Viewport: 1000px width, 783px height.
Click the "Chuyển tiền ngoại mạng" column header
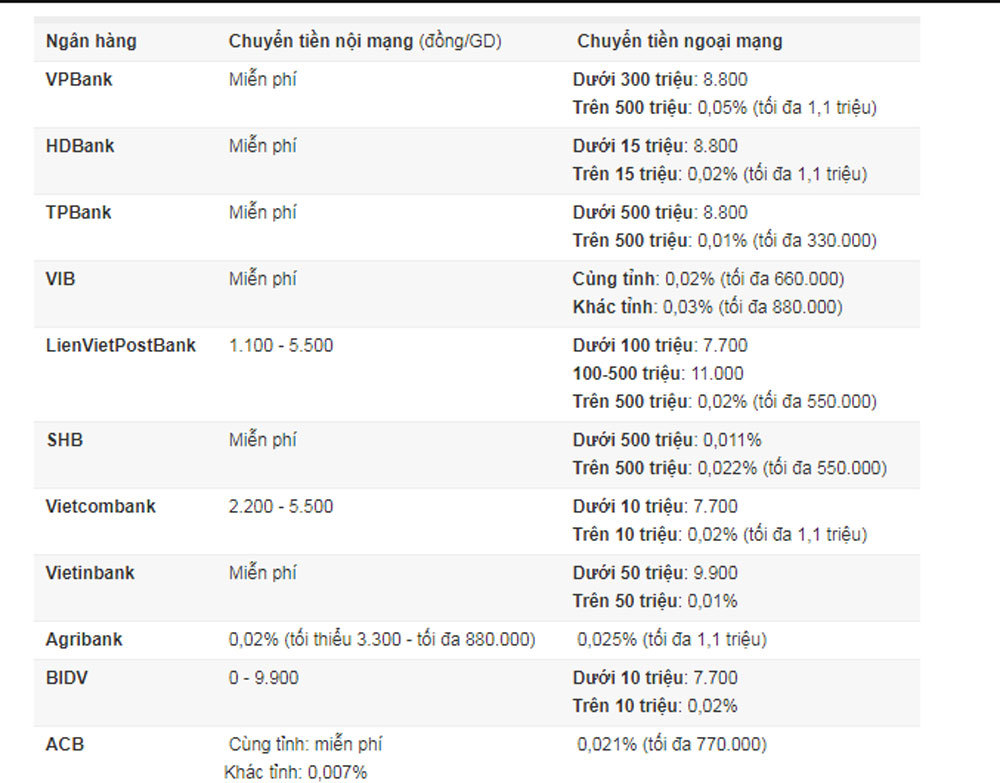pyautogui.click(x=679, y=42)
